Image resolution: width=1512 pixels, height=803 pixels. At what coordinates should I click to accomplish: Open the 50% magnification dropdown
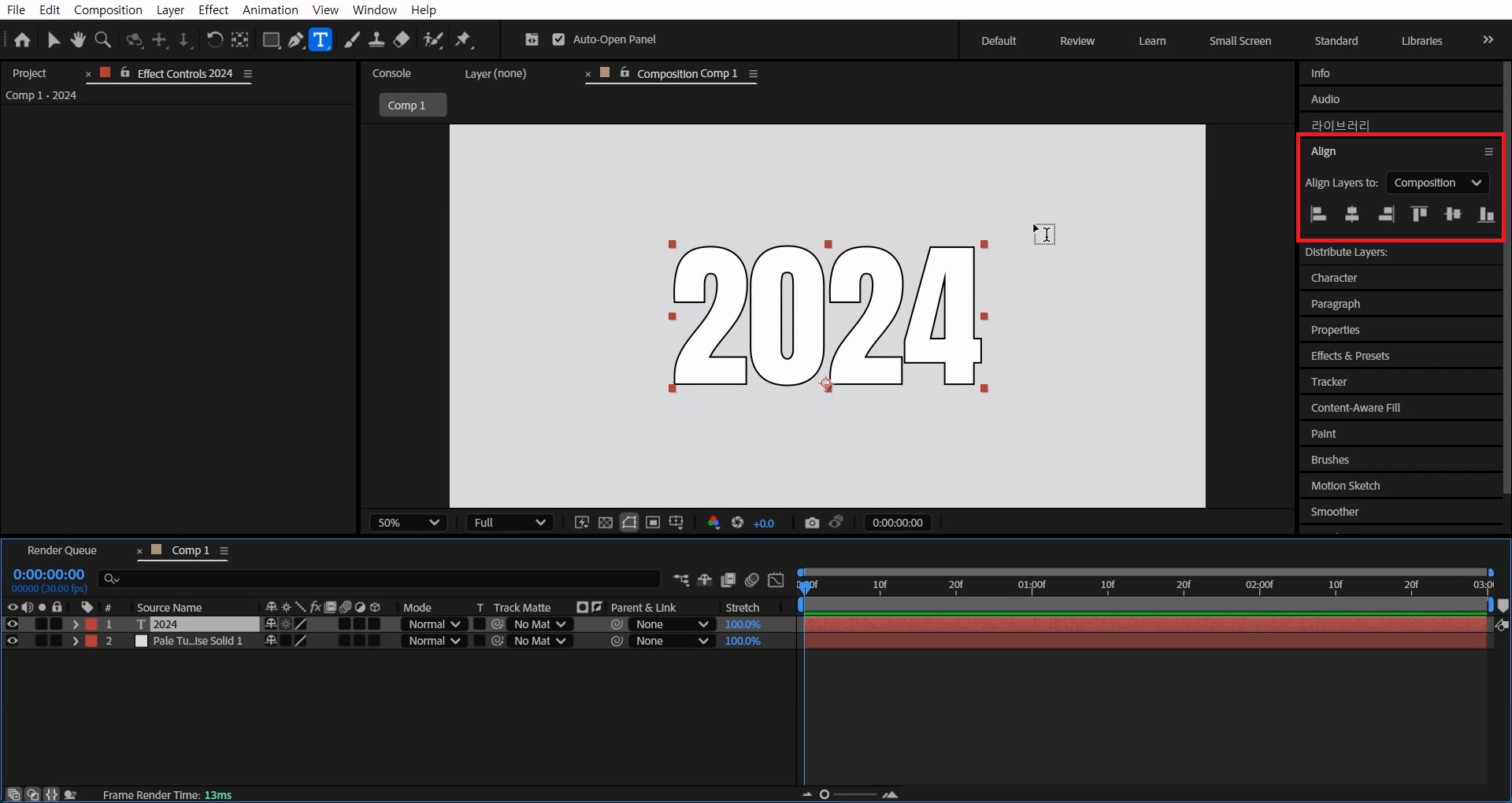coord(408,523)
